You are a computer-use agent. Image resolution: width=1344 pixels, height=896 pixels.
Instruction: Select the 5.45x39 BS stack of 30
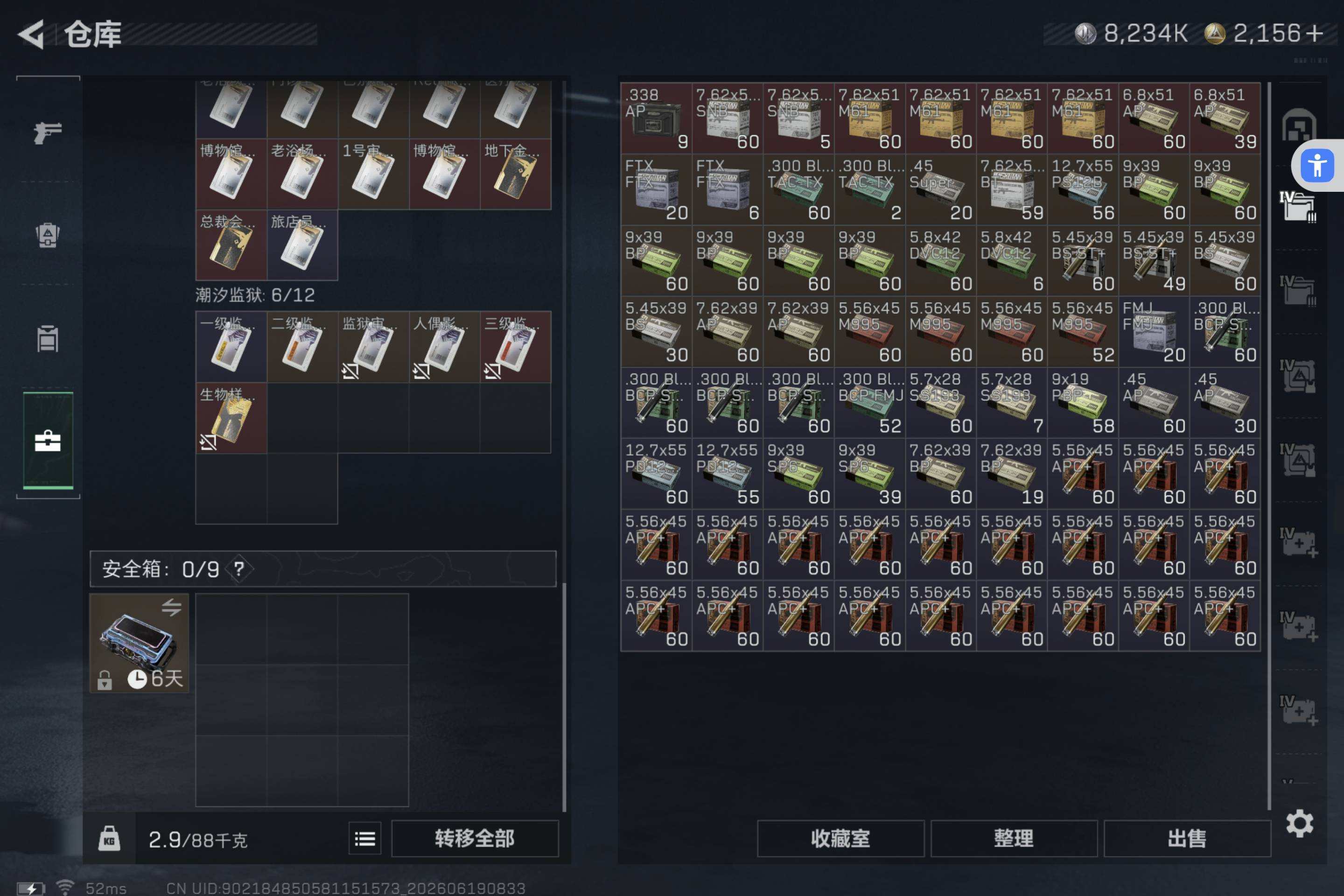point(657,331)
